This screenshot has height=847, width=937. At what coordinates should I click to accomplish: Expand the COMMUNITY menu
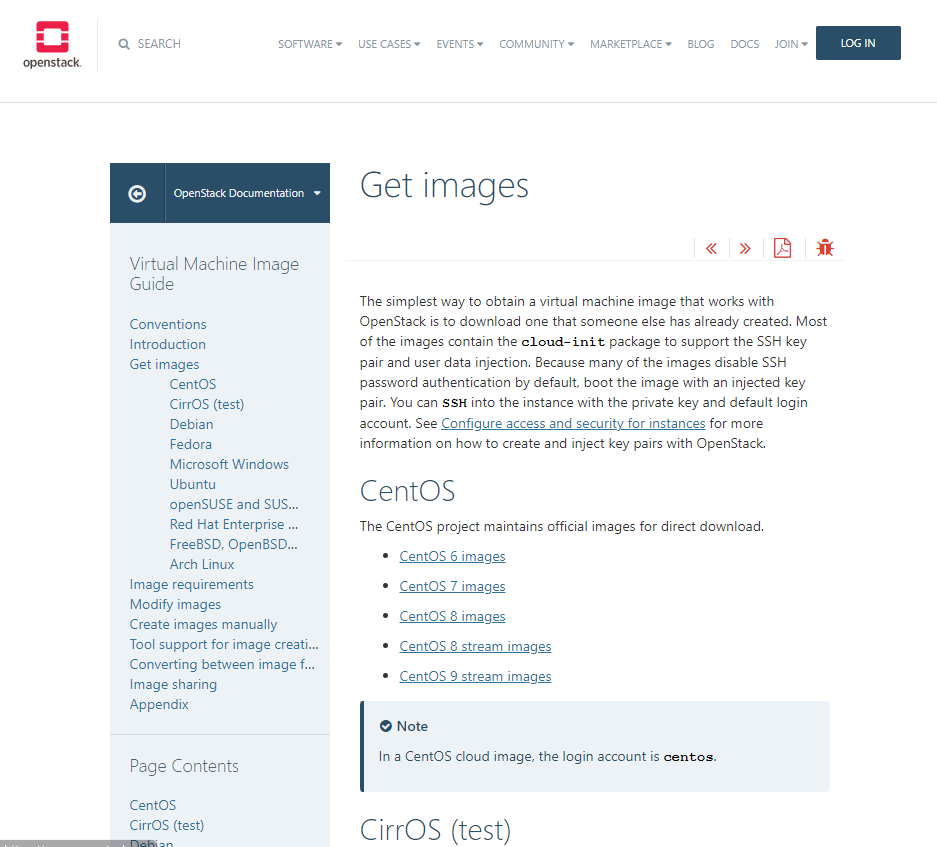pyautogui.click(x=537, y=44)
